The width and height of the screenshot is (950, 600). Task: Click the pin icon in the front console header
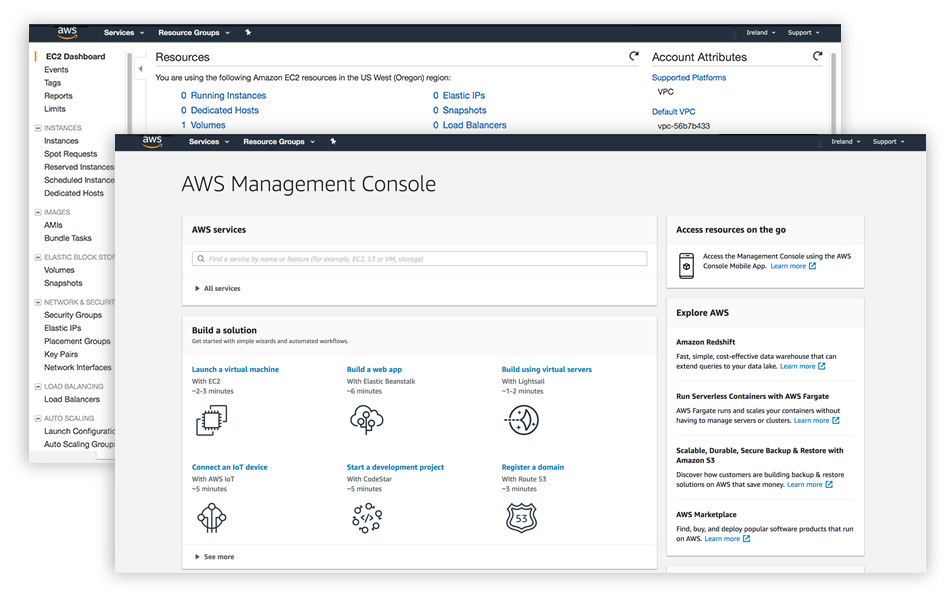tap(333, 142)
